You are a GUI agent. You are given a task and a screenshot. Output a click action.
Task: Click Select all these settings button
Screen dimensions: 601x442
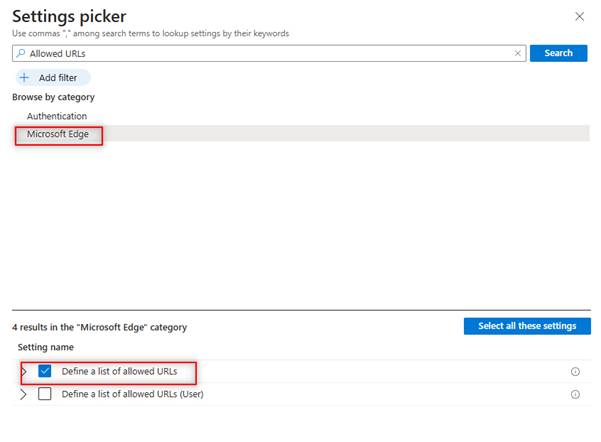[527, 326]
